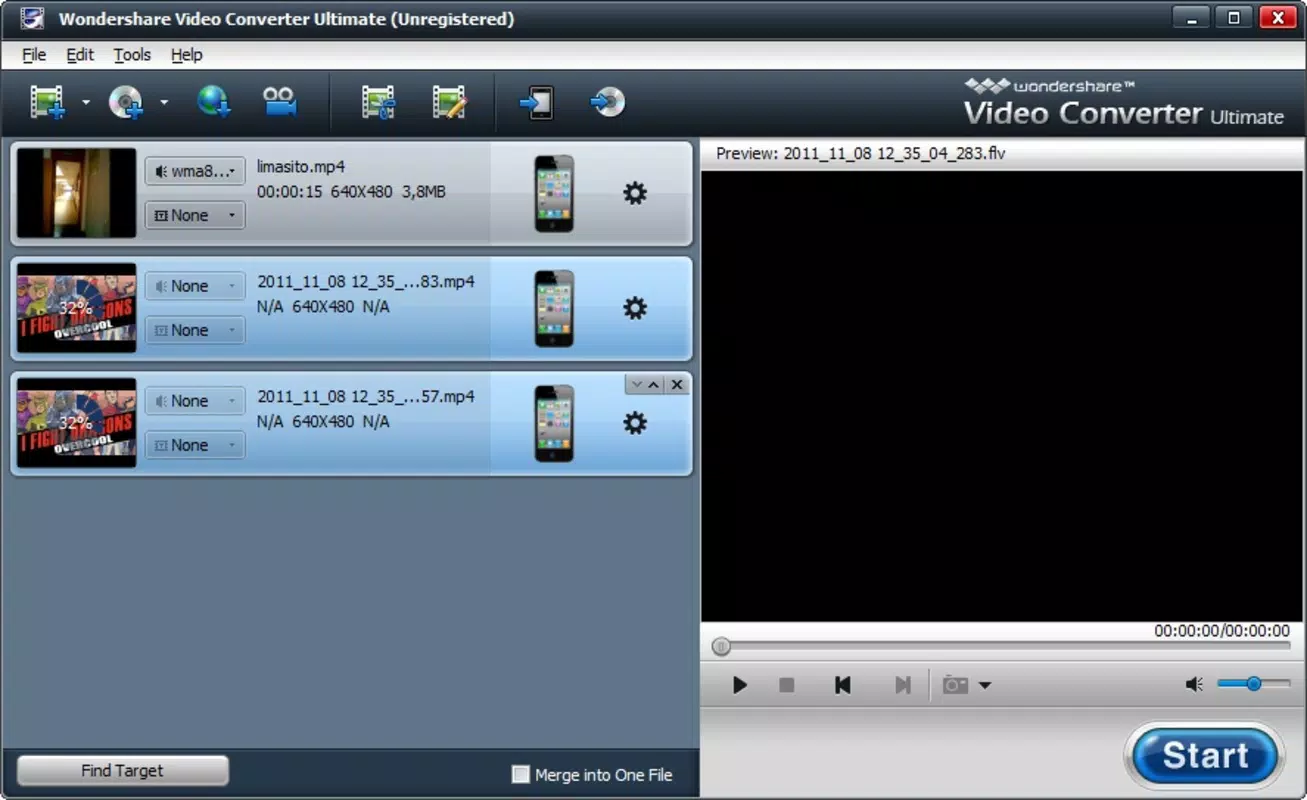The image size is (1307, 800).
Task: Select iPhone output format for limasito.mp4
Action: [x=554, y=193]
